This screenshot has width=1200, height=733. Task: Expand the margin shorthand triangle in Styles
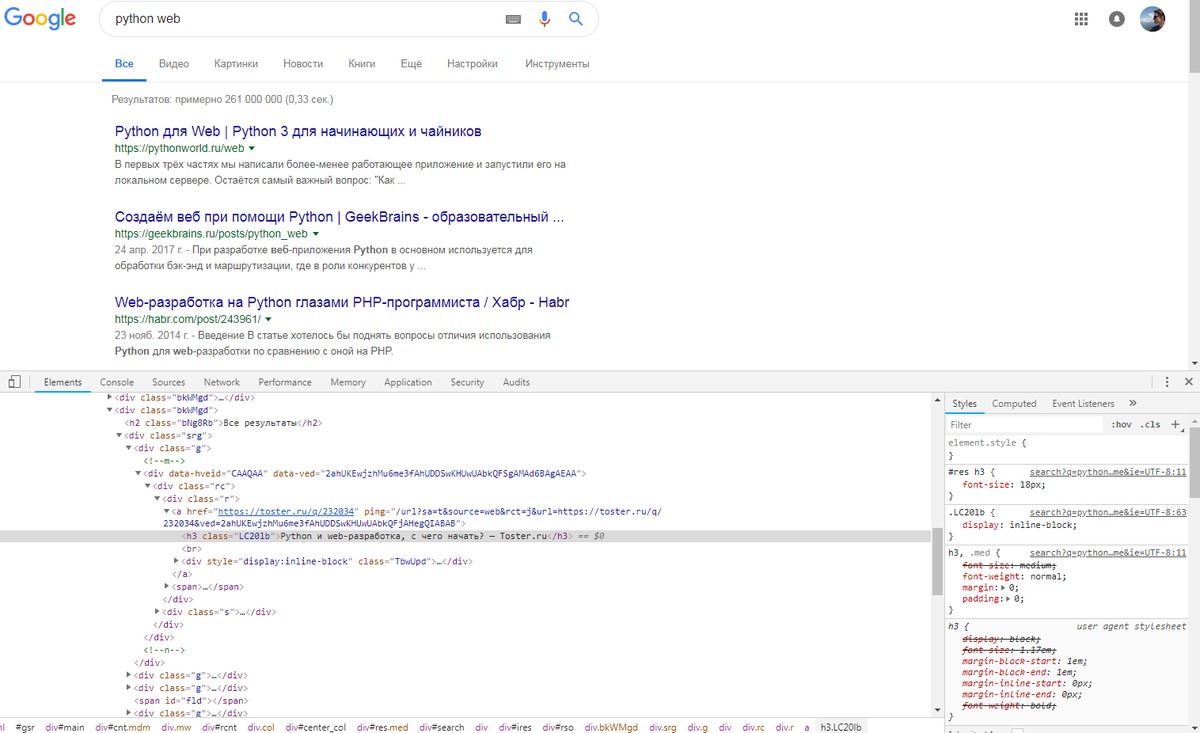click(x=1002, y=587)
